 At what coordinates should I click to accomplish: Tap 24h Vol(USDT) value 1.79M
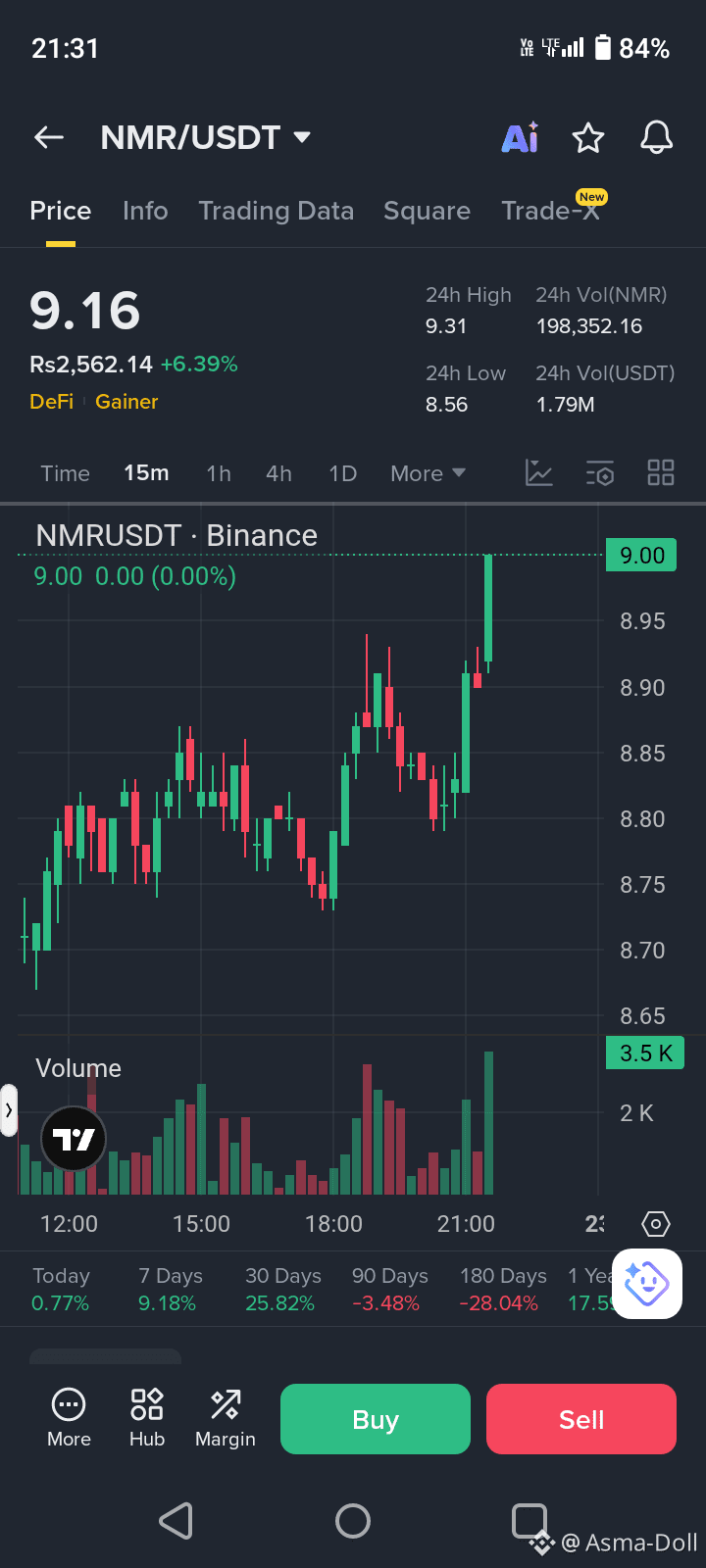tap(565, 405)
